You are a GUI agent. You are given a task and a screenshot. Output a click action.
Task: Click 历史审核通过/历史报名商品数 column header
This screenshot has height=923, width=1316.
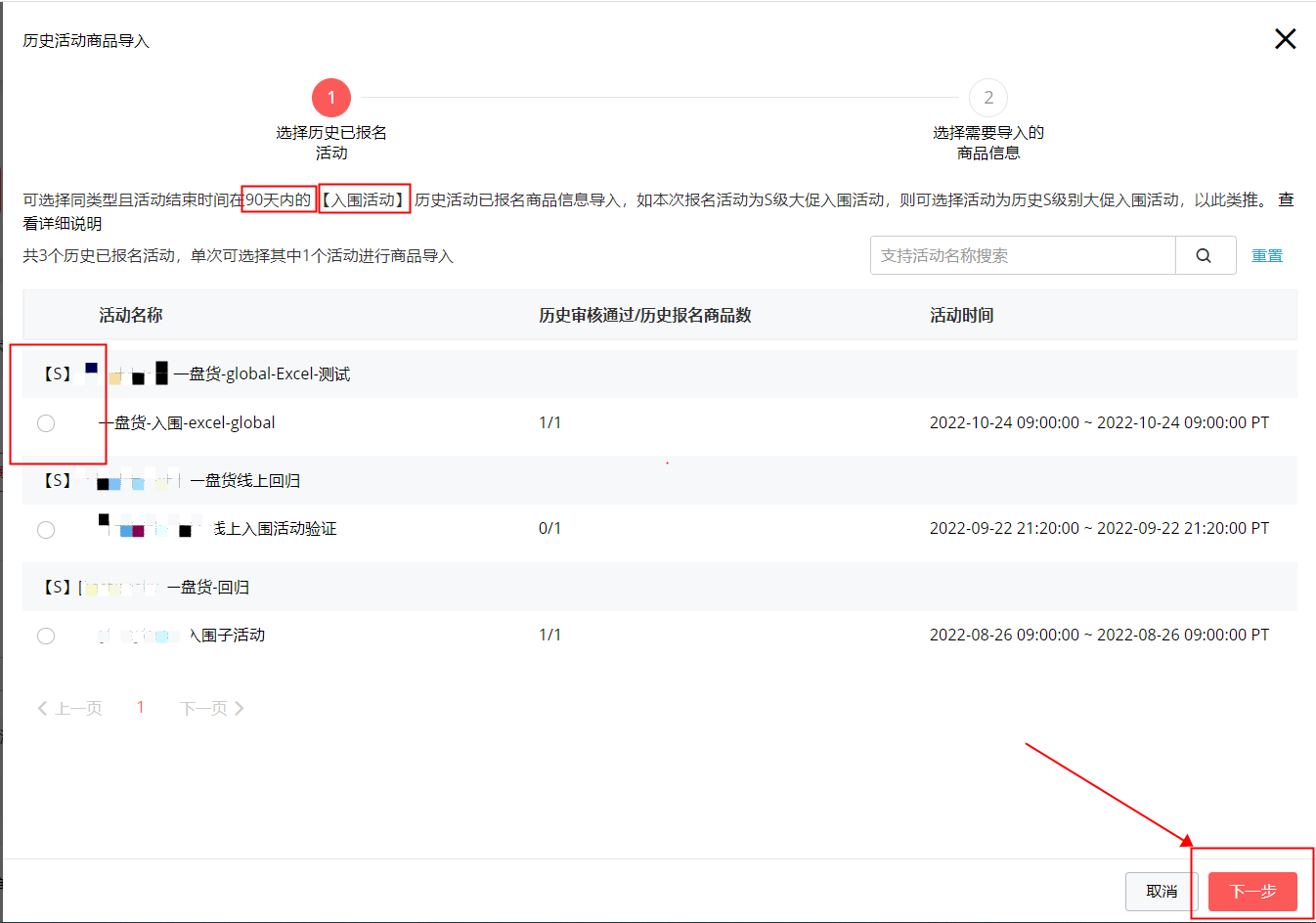pos(645,315)
